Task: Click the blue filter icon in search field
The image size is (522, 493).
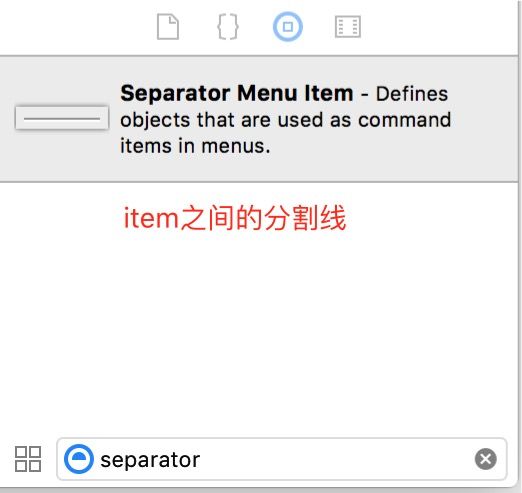Action: pyautogui.click(x=79, y=459)
